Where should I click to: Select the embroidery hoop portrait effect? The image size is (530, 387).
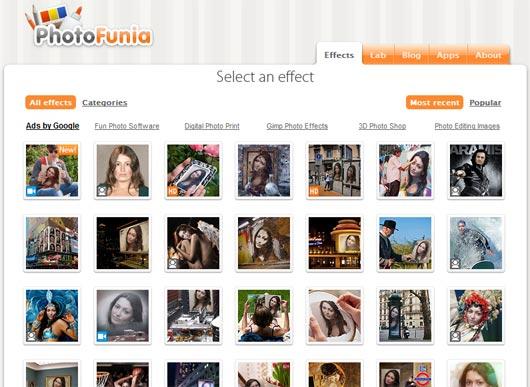(335, 316)
